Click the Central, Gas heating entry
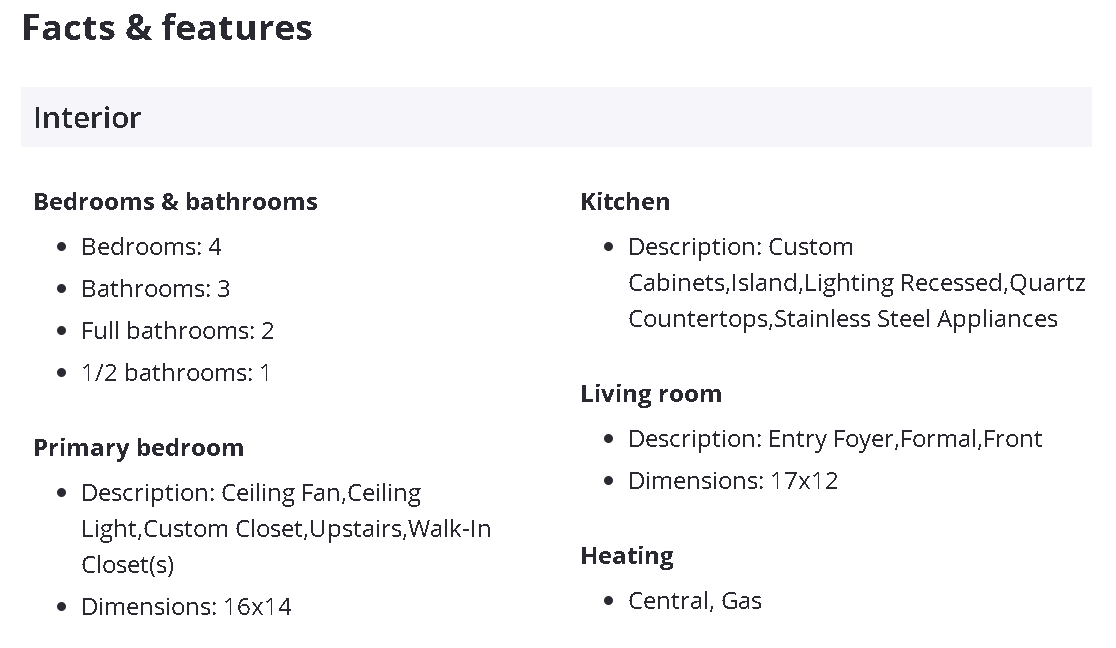This screenshot has height=648, width=1116. point(695,601)
